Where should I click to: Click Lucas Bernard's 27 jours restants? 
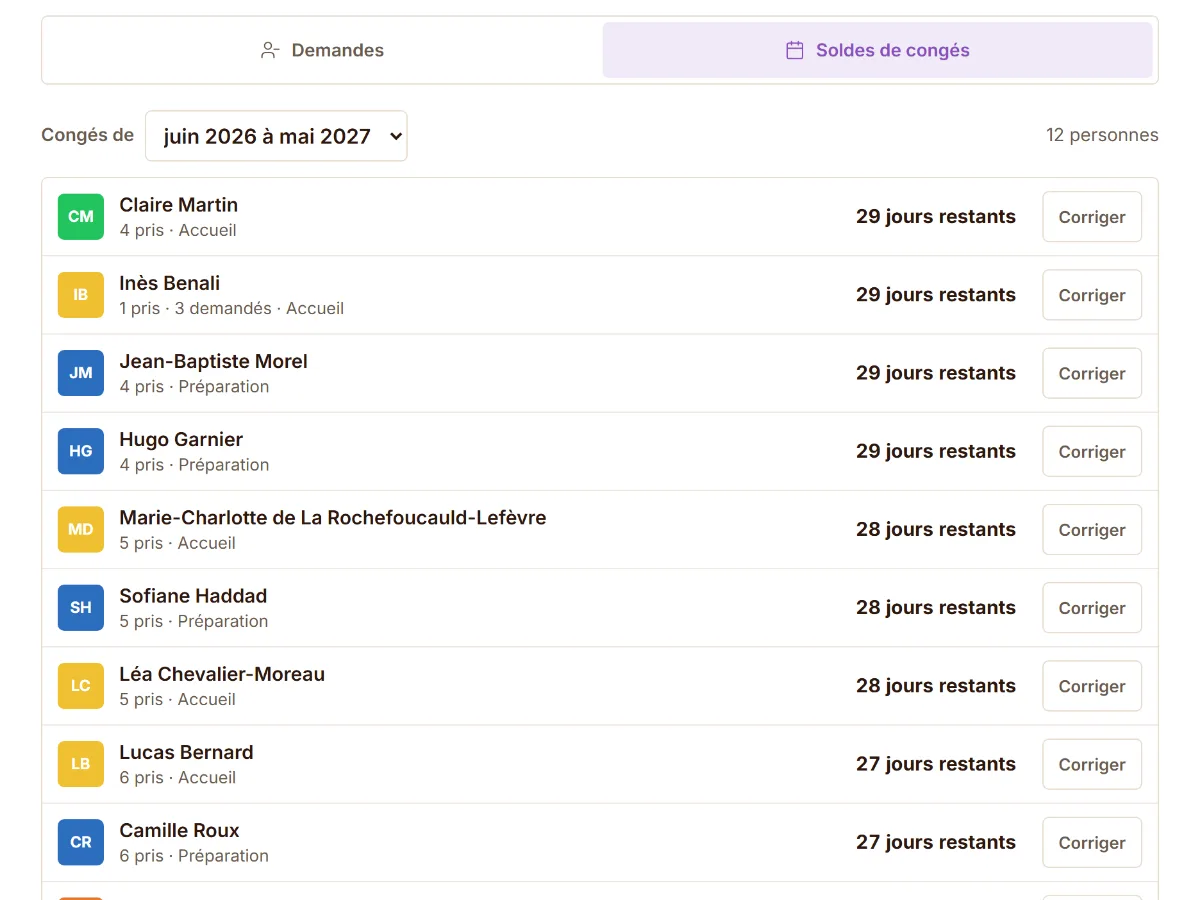[x=936, y=764]
